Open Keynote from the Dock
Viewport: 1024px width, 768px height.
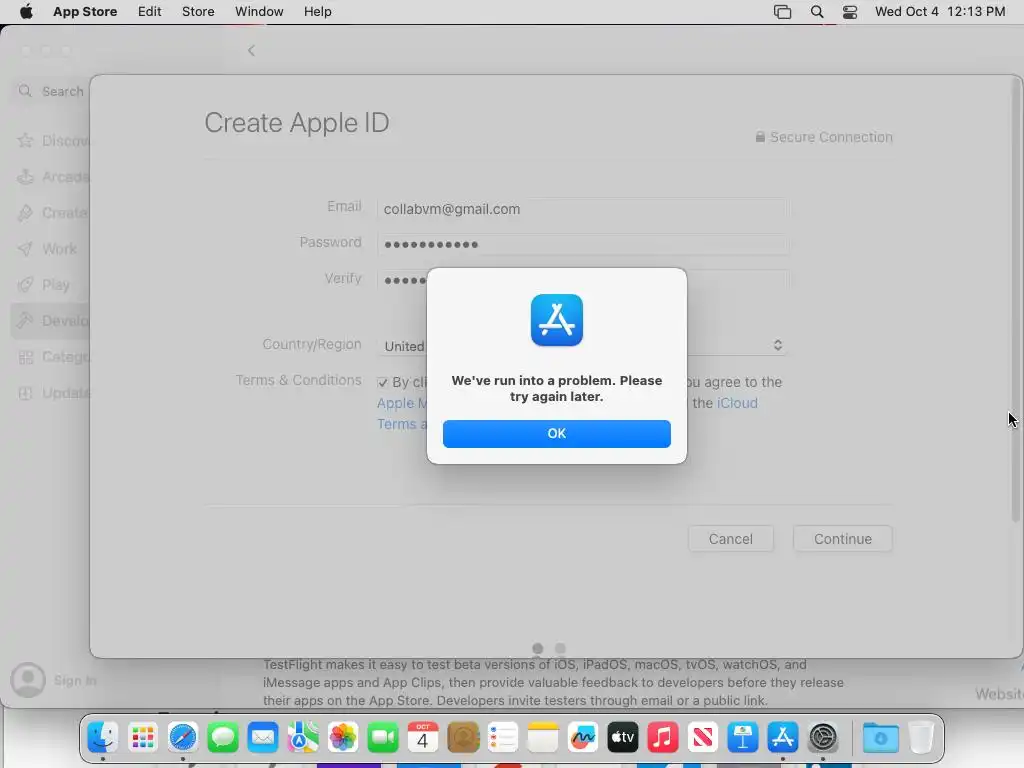coord(743,738)
